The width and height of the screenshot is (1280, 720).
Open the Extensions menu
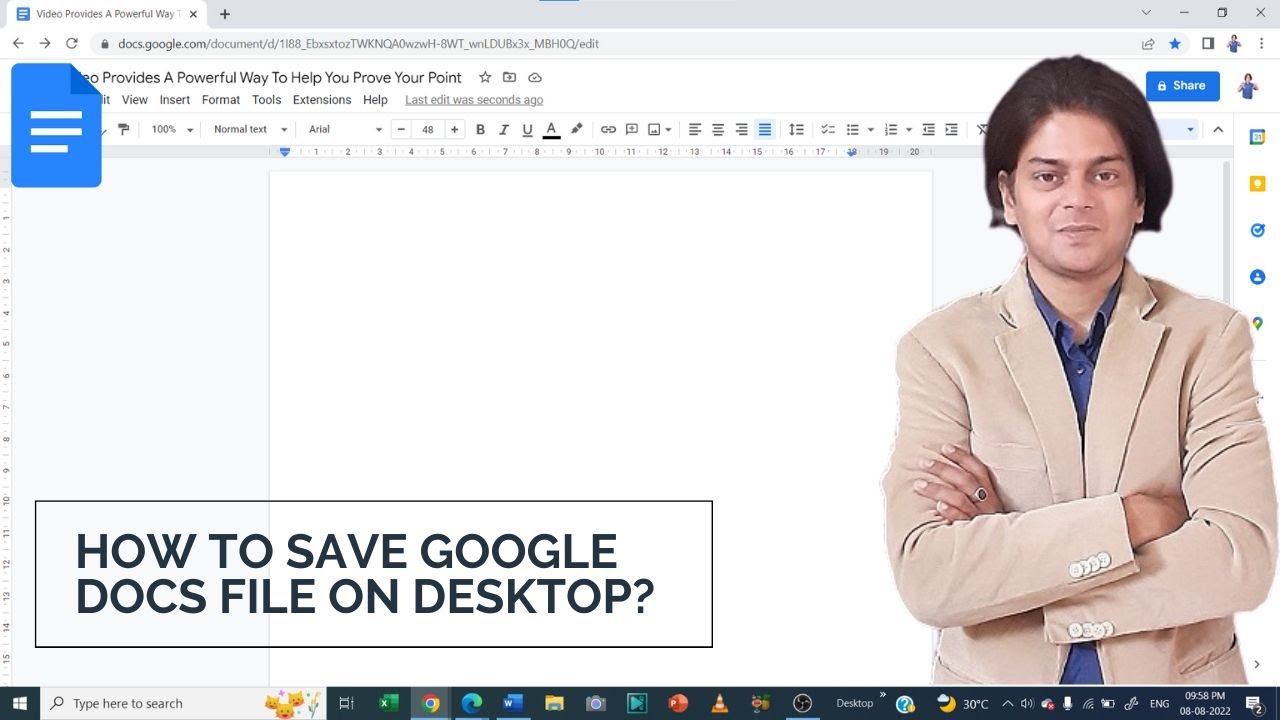(322, 100)
